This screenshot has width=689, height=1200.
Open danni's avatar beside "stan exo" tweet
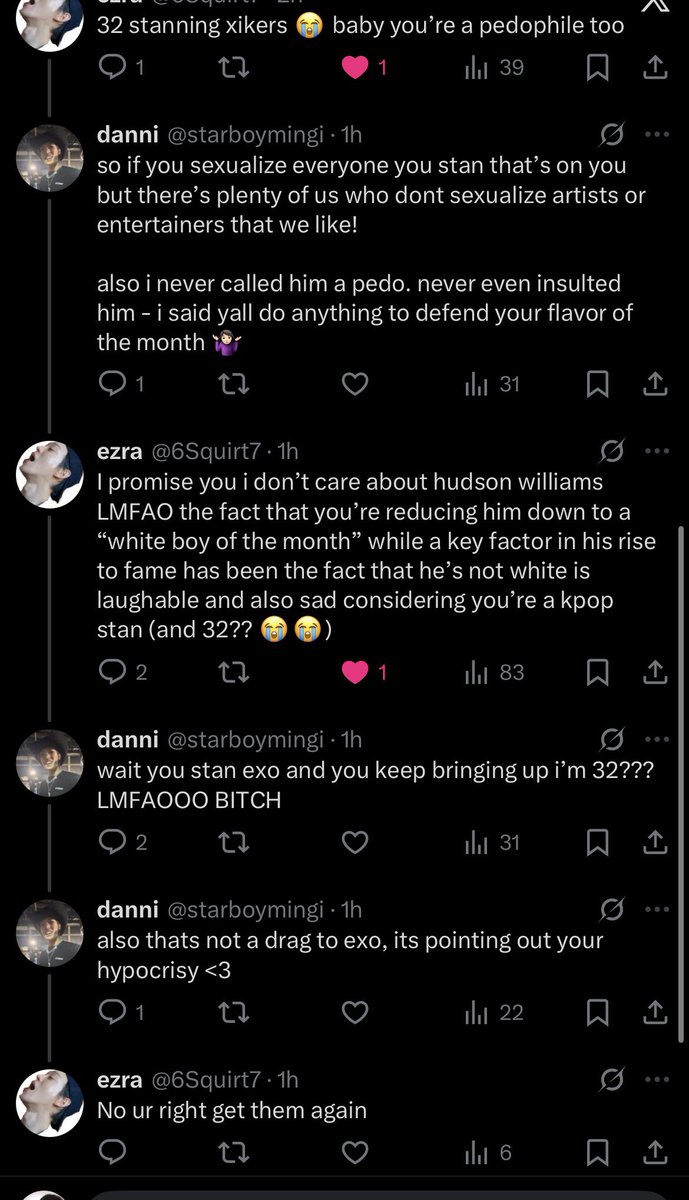point(49,765)
